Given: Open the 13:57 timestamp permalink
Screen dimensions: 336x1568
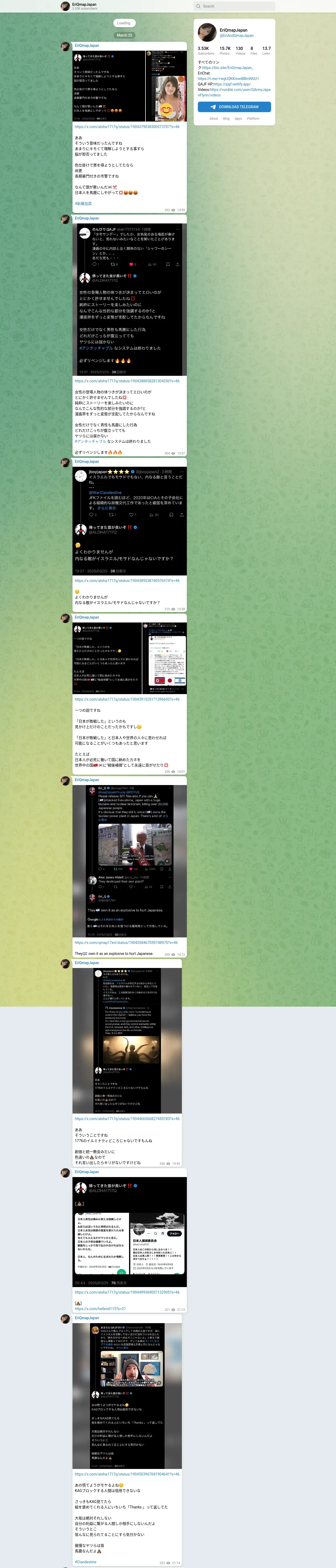Looking at the screenshot, I should tap(181, 453).
